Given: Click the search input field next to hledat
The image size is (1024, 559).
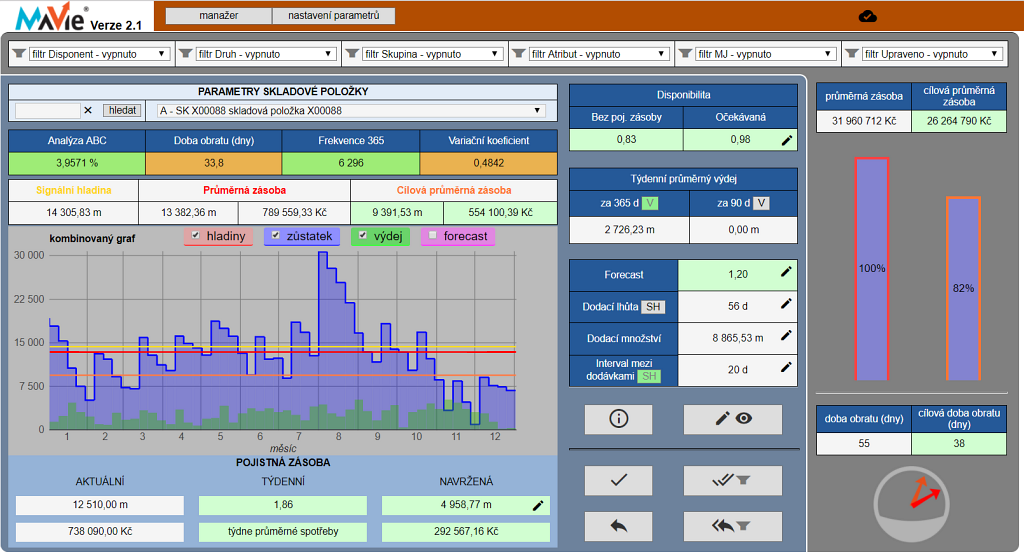Looking at the screenshot, I should coord(47,110).
